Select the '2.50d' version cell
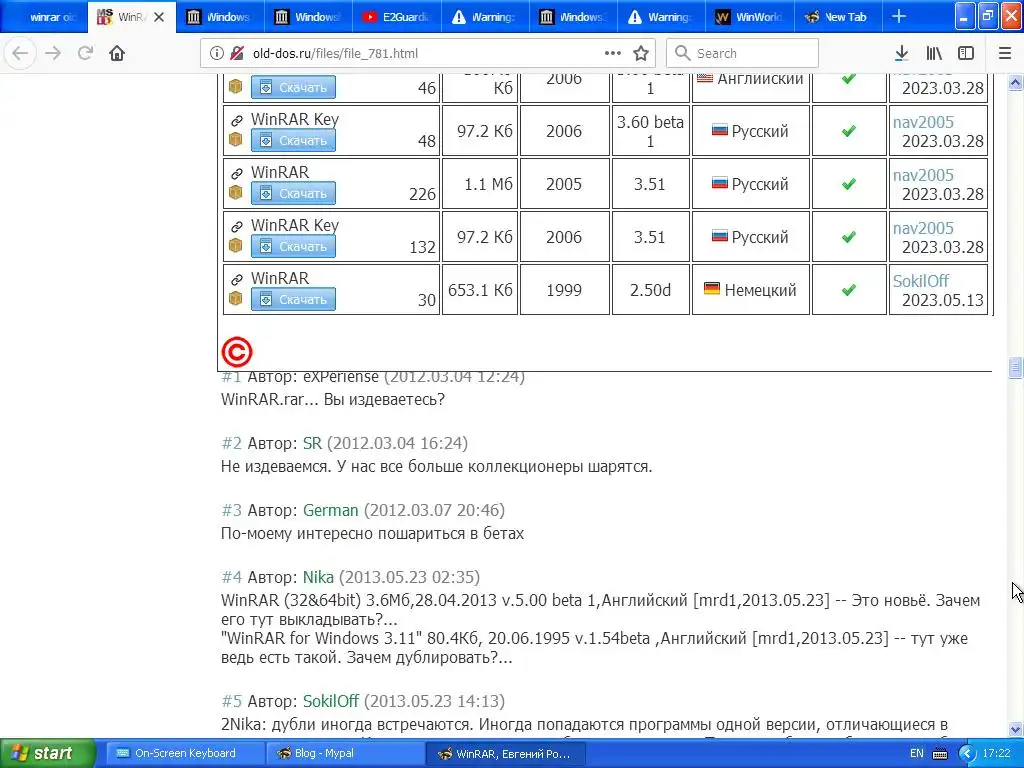Screen dimensions: 1024x768 650,289
